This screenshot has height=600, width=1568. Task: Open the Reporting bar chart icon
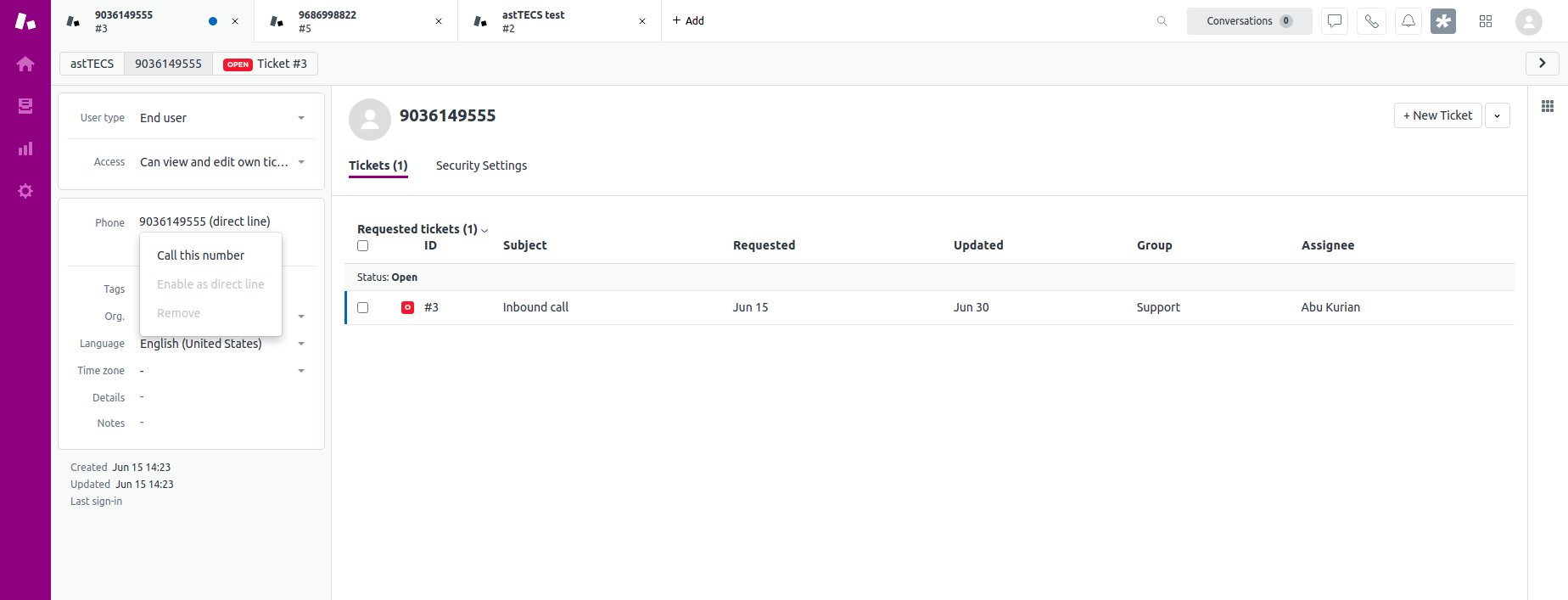pyautogui.click(x=25, y=149)
